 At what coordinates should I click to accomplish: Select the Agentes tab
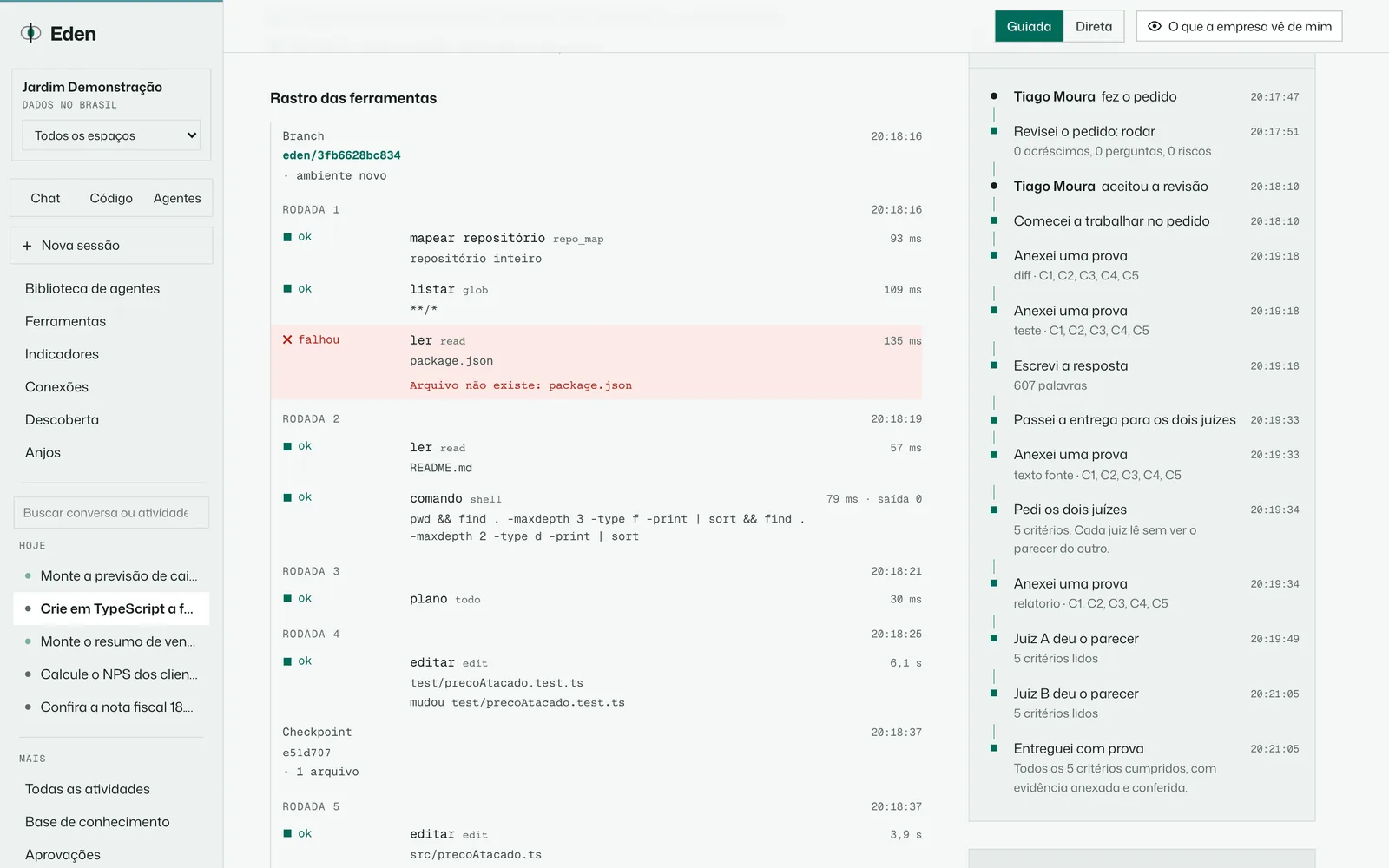click(177, 198)
